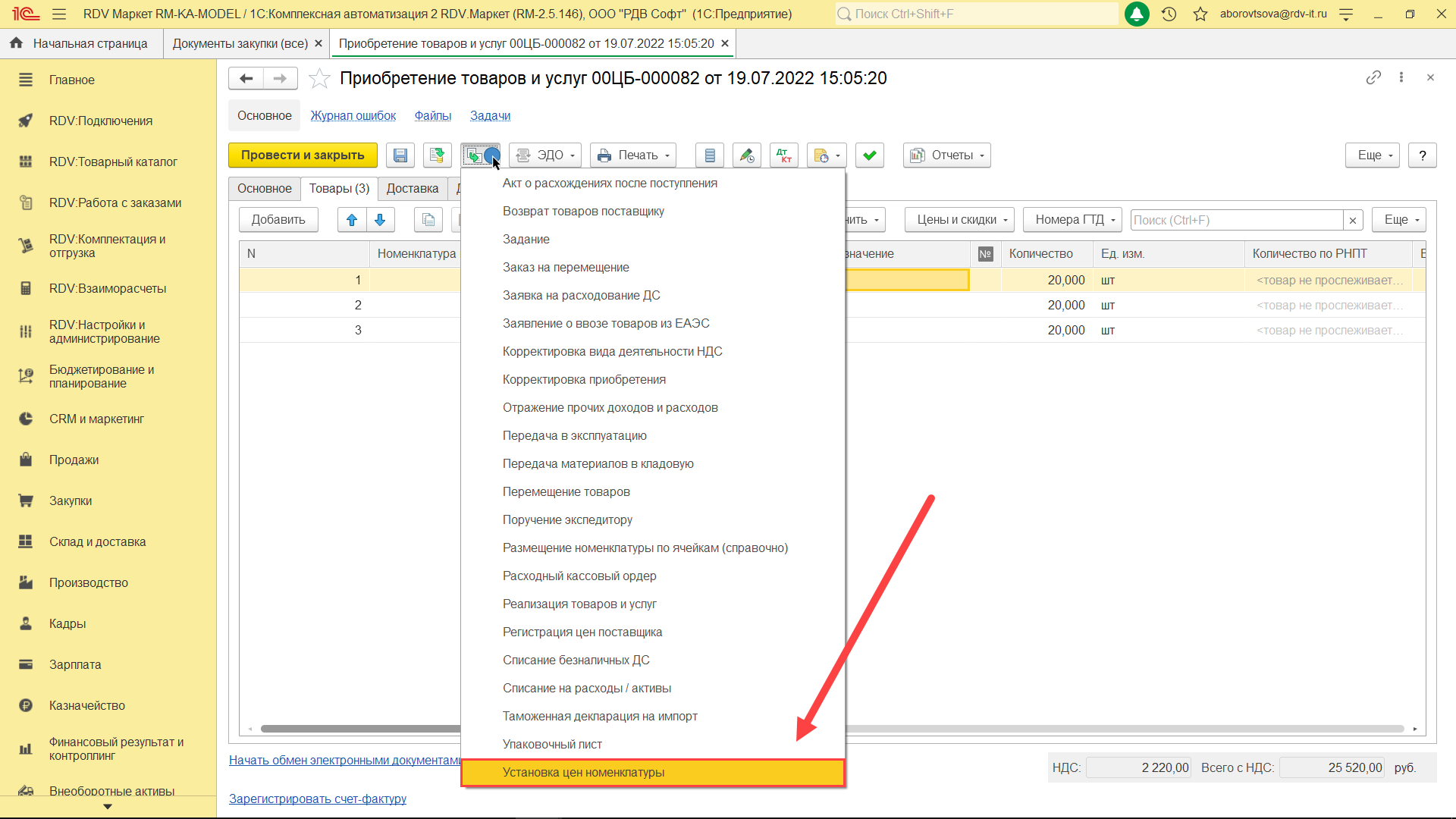Move row up with blue arrow
Screen dimensions: 1456x819
(x=352, y=220)
